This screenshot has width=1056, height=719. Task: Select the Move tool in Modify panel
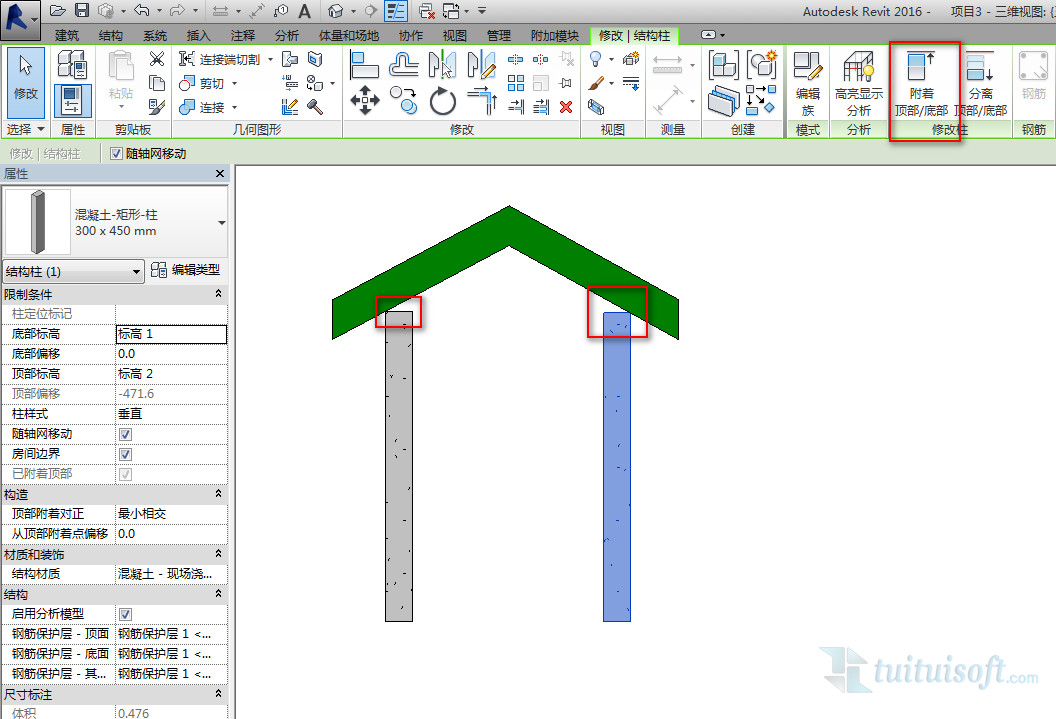(x=364, y=100)
